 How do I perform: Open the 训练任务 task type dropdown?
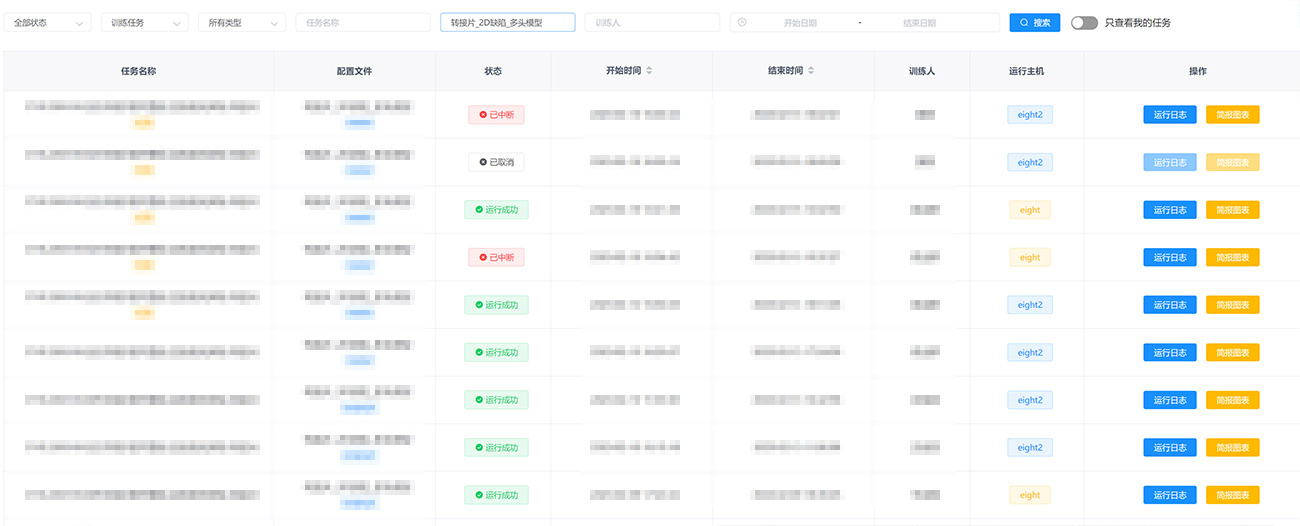[x=144, y=22]
